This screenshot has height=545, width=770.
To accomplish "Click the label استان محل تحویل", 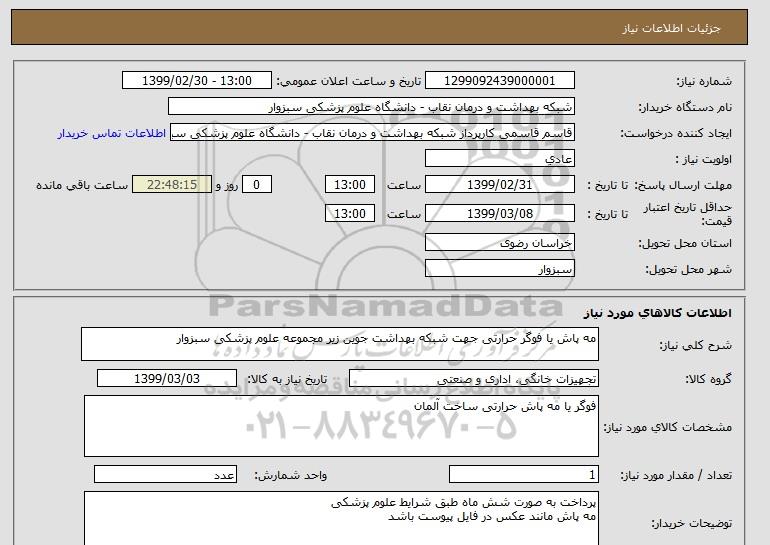I will (x=685, y=243).
